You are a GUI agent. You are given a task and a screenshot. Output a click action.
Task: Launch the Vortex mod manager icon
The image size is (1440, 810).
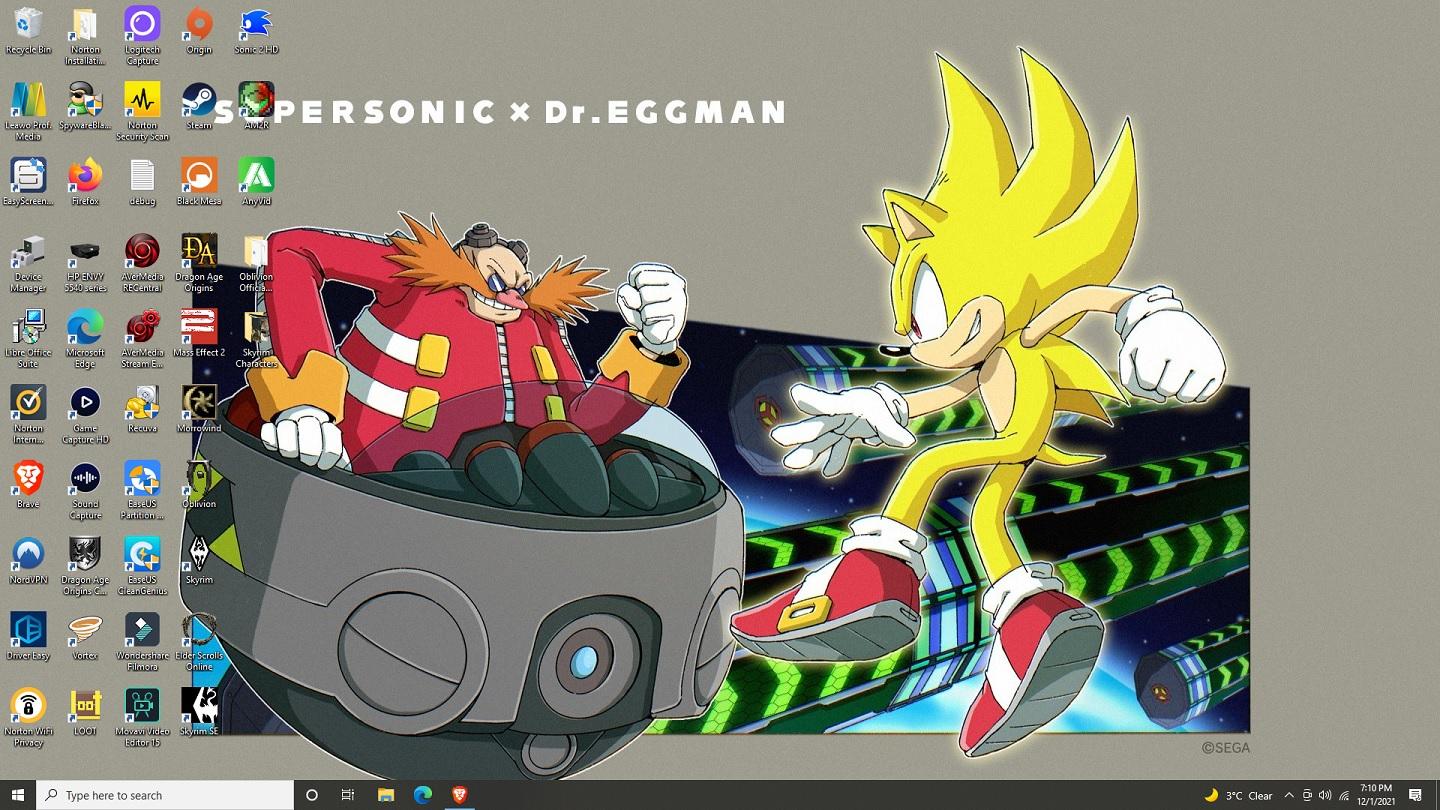(x=85, y=638)
